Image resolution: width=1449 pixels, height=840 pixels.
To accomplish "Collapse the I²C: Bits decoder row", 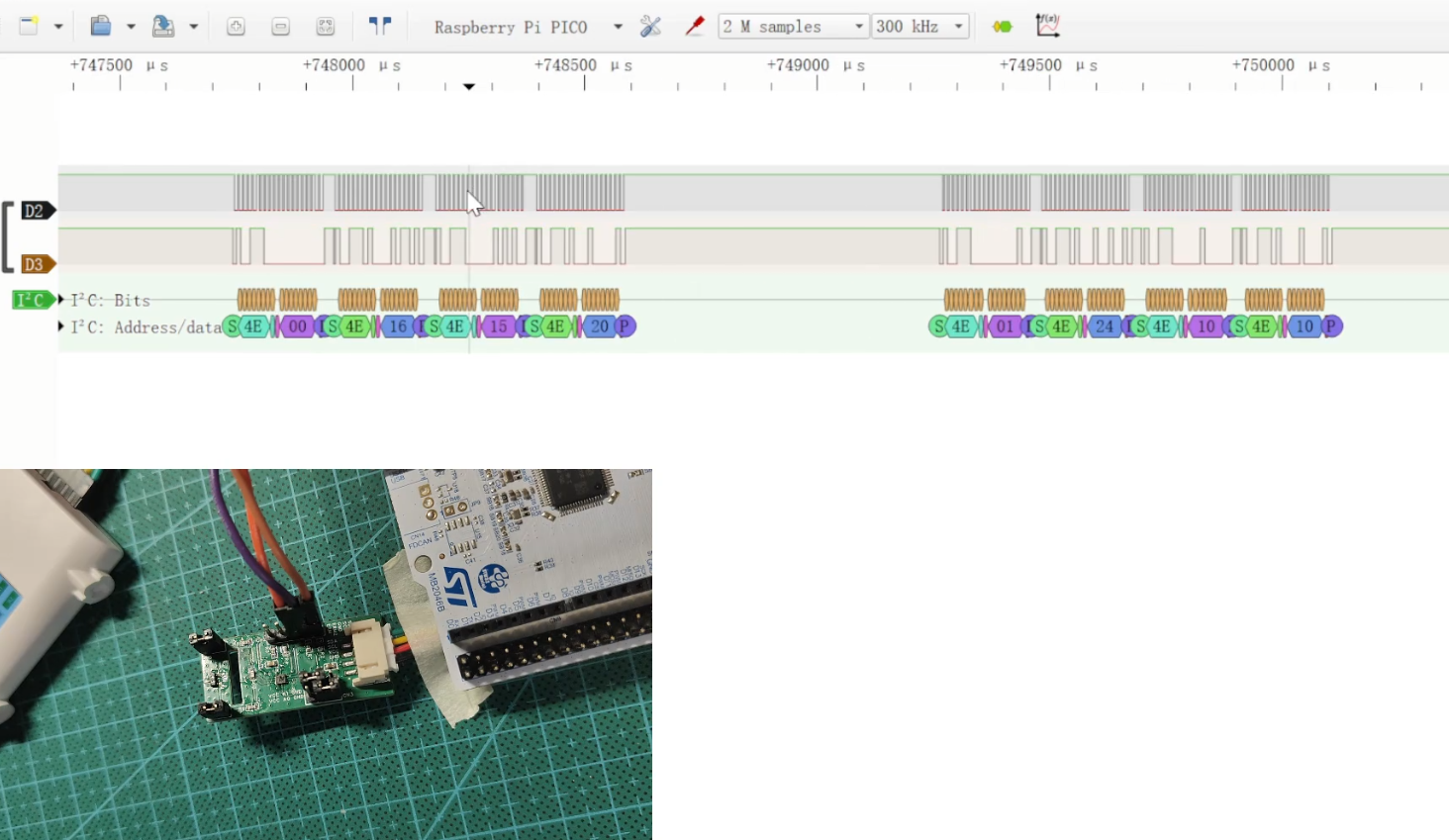I will (x=61, y=300).
